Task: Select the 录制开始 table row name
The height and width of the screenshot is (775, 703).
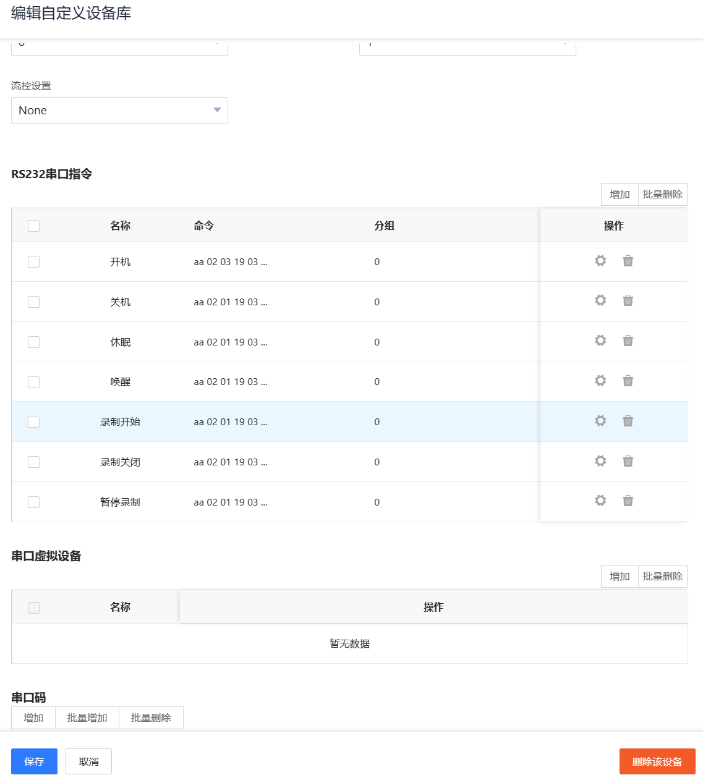Action: (x=120, y=422)
